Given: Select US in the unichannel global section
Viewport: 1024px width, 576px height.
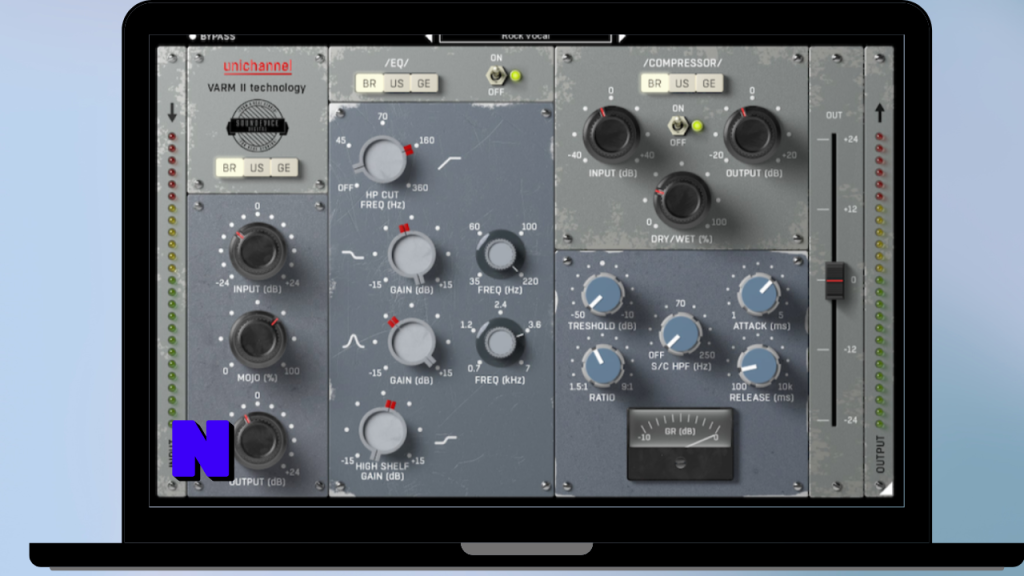Looking at the screenshot, I should [x=257, y=168].
